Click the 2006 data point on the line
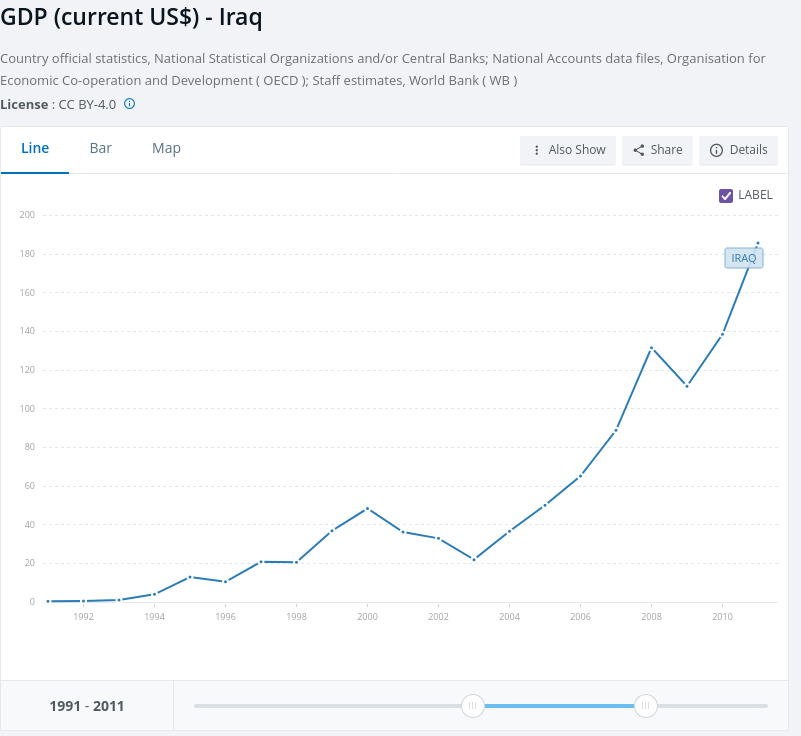The height and width of the screenshot is (736, 801). click(580, 476)
